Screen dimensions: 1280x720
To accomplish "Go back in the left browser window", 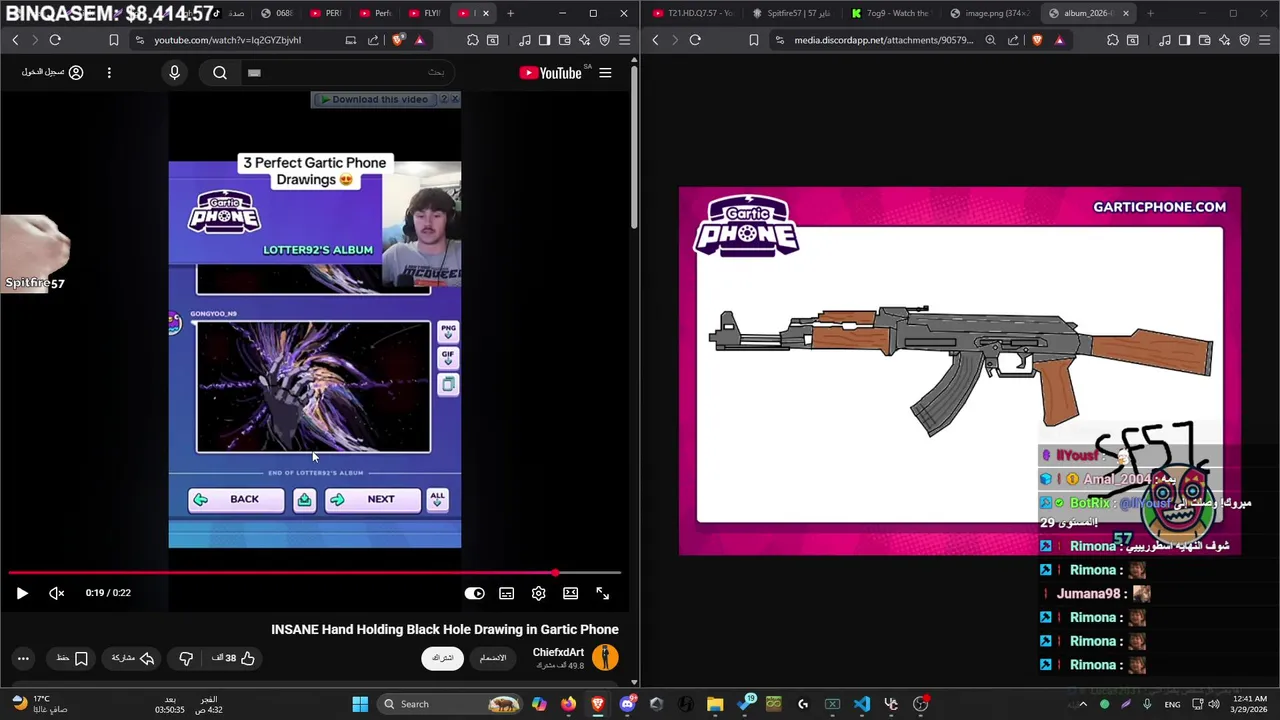I will coord(15,40).
